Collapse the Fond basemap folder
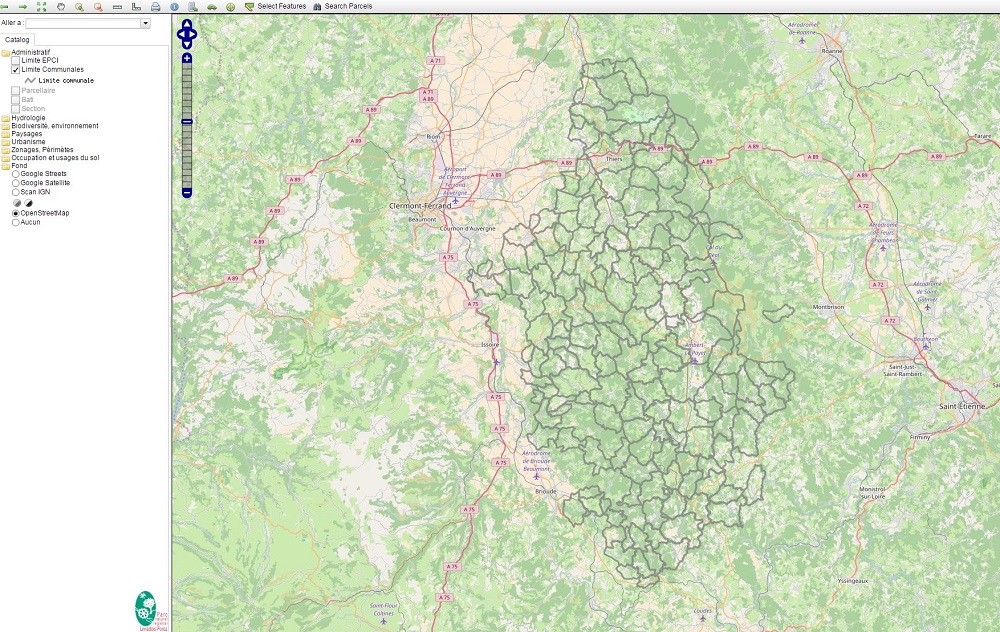Image resolution: width=1000 pixels, height=632 pixels. click(x=5, y=166)
